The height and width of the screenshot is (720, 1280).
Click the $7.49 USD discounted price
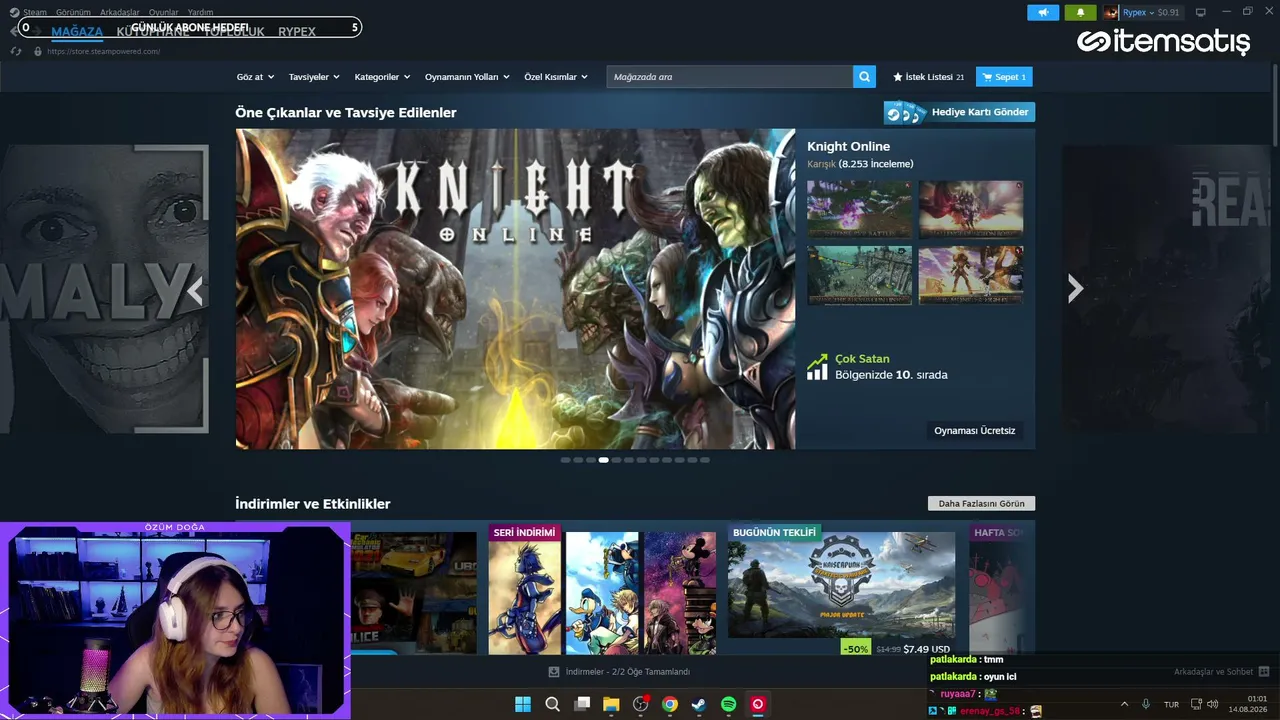point(926,649)
